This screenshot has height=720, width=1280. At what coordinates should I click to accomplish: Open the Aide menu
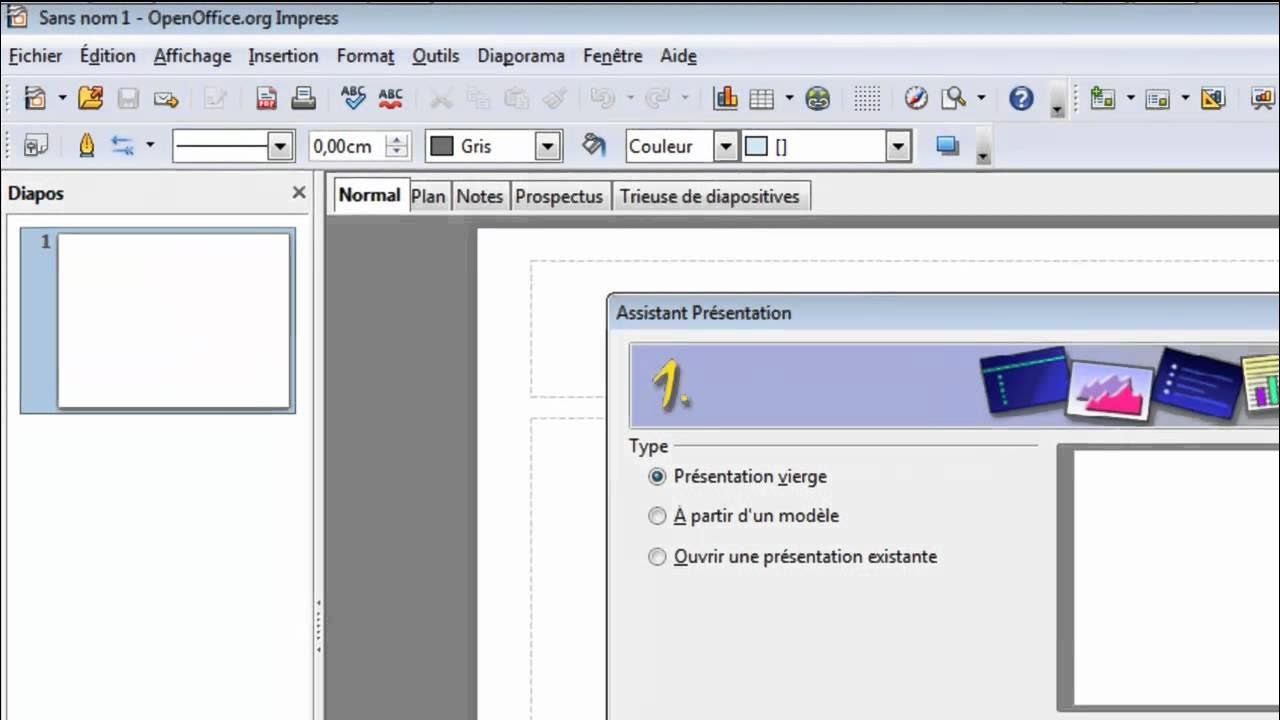(678, 56)
